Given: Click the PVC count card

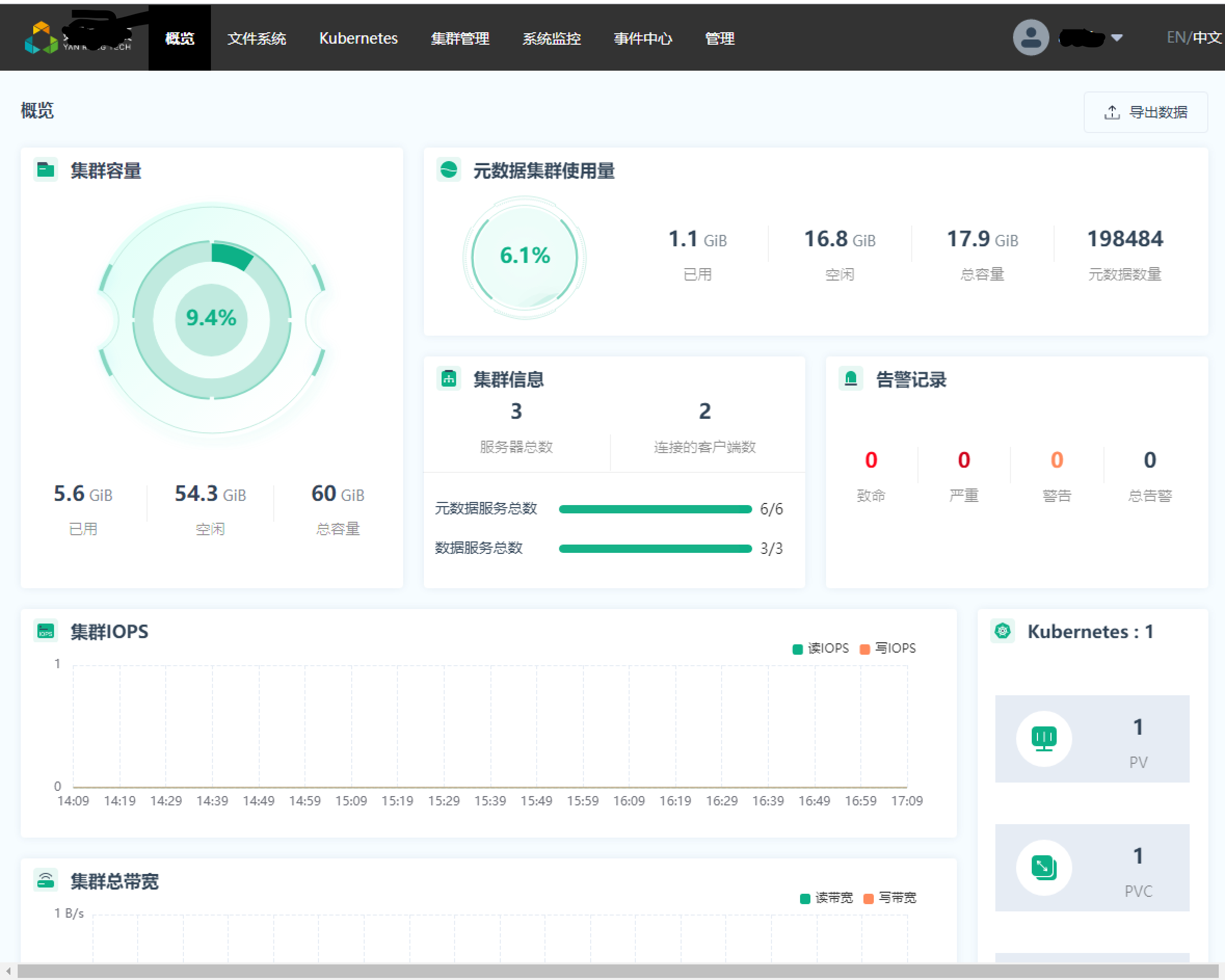Looking at the screenshot, I should (1092, 867).
